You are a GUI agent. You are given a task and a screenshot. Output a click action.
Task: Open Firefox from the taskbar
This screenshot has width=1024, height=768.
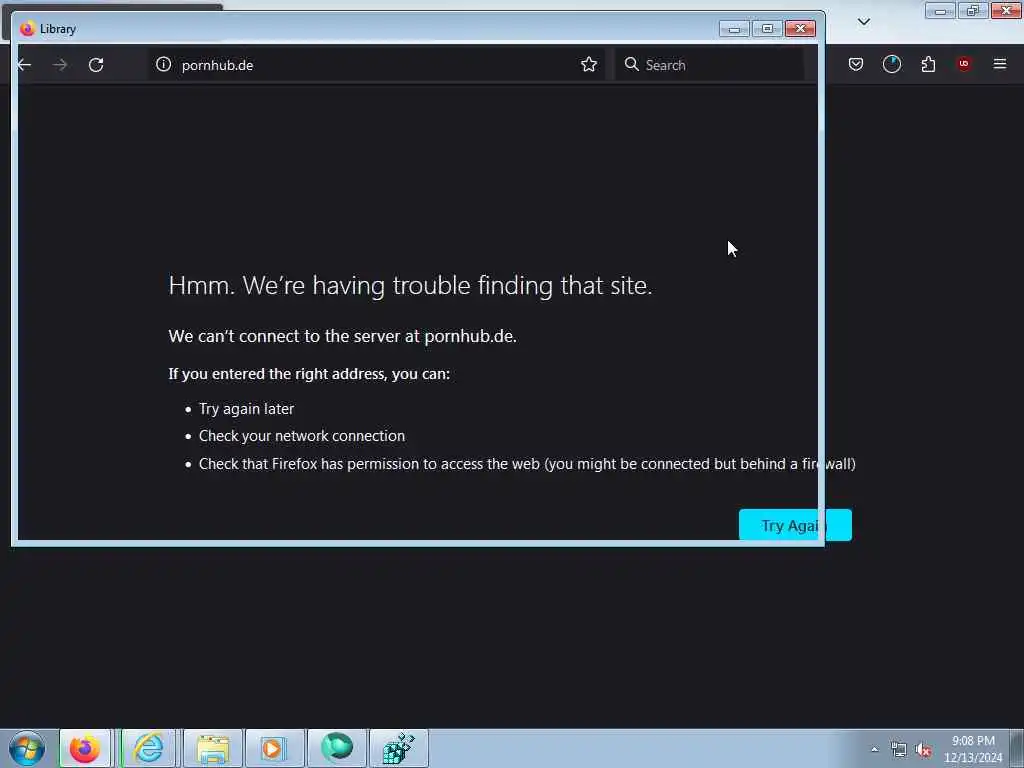coord(86,748)
